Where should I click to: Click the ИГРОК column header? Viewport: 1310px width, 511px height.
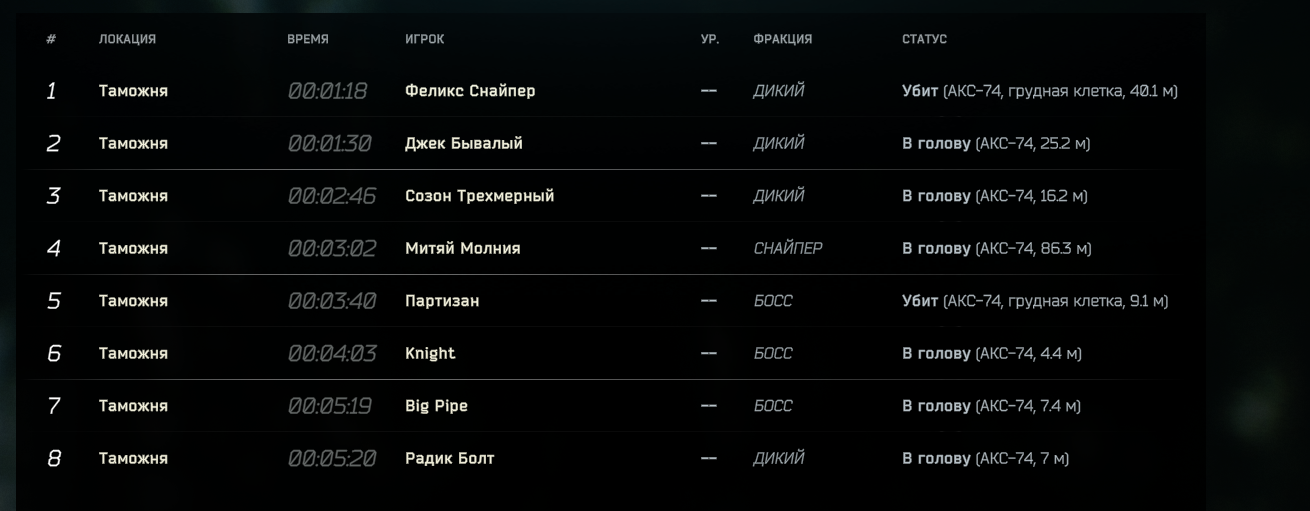[x=424, y=39]
